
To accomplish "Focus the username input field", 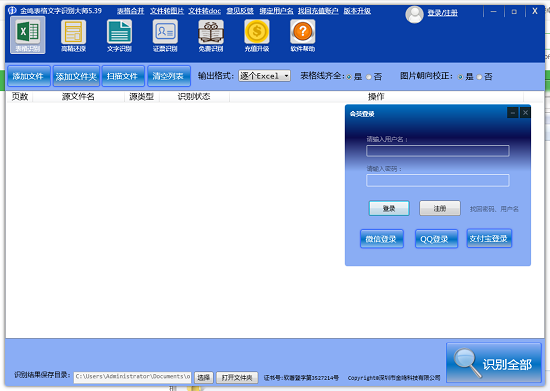I will click(x=438, y=151).
